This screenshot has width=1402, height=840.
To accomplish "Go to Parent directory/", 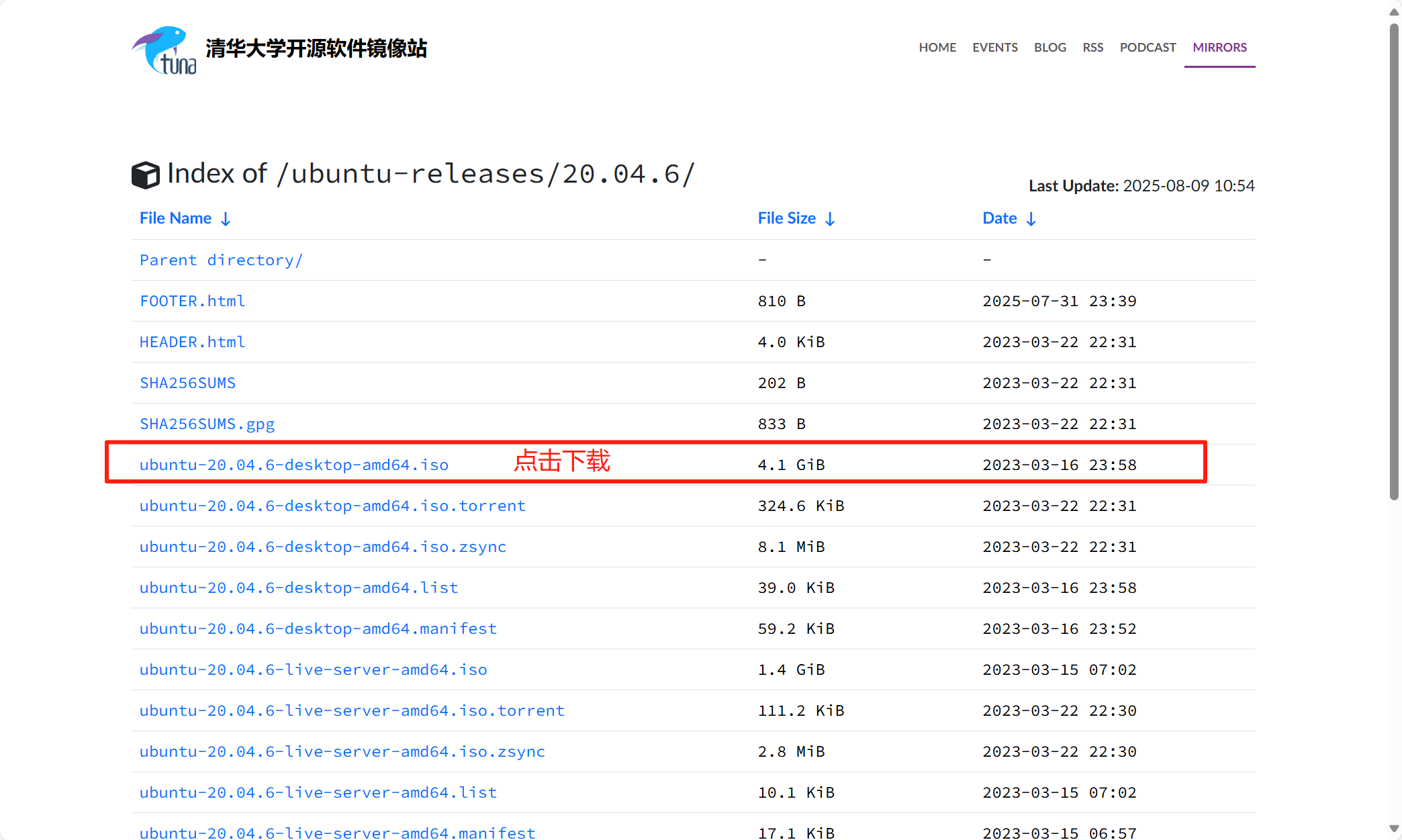I will pyautogui.click(x=221, y=261).
